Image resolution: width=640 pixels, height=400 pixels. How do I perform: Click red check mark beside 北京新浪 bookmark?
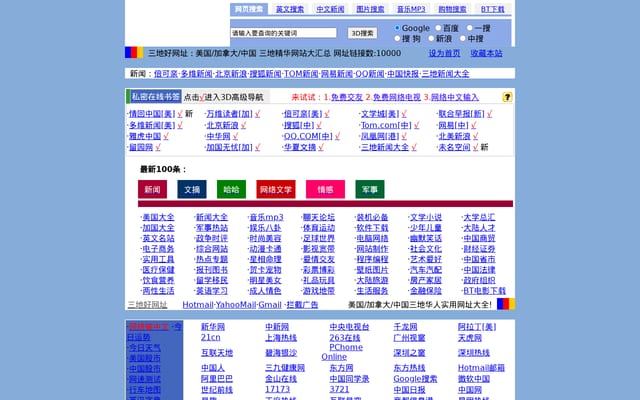[x=243, y=125]
